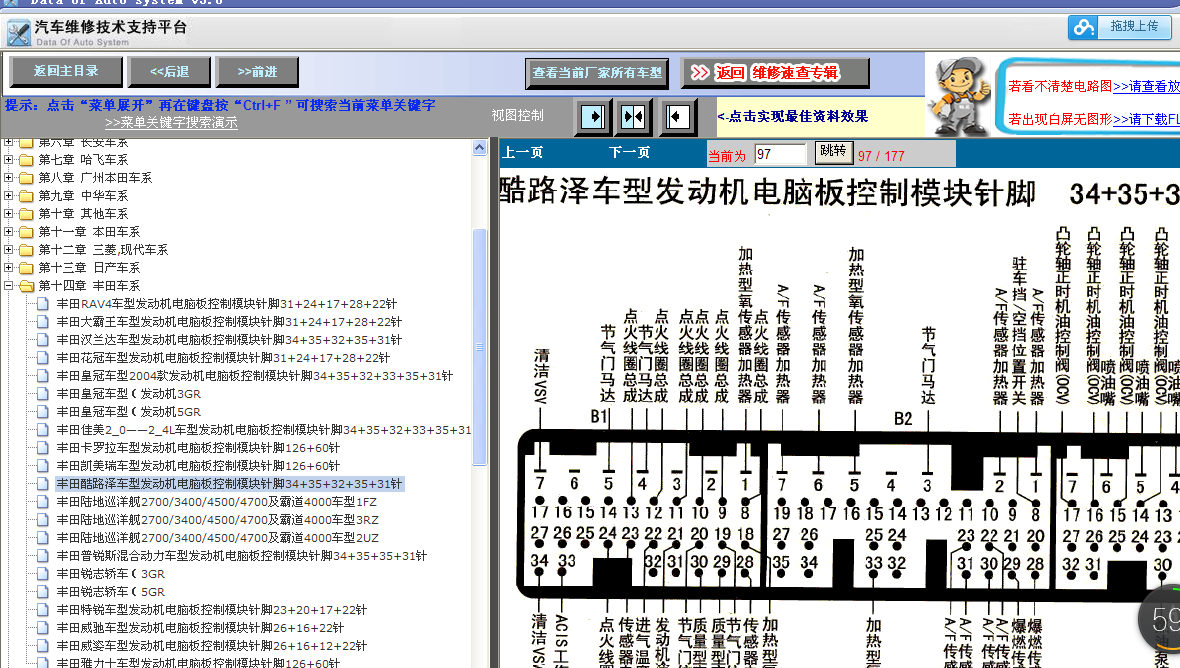
Task: Click the 返回主目录 button
Action: pos(65,71)
